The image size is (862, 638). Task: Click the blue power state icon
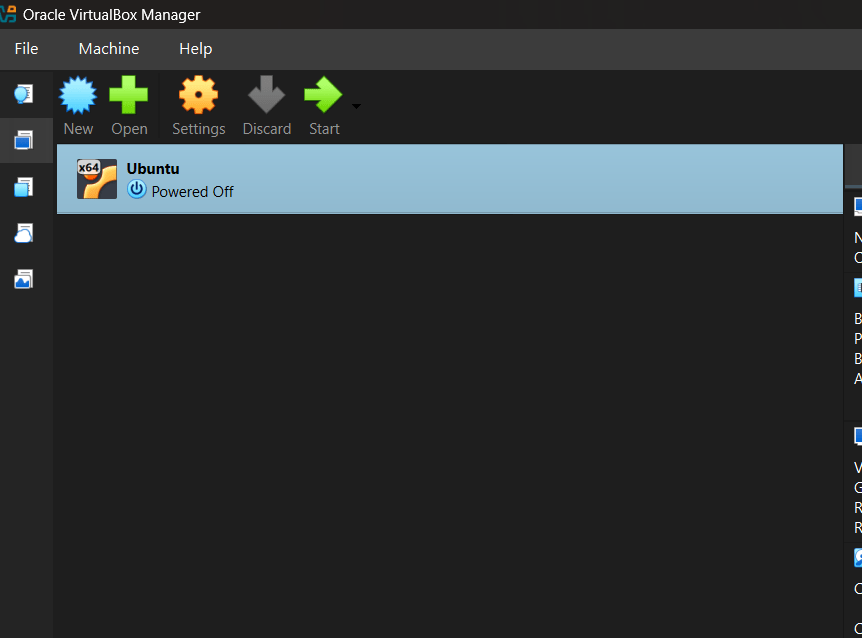tap(137, 190)
